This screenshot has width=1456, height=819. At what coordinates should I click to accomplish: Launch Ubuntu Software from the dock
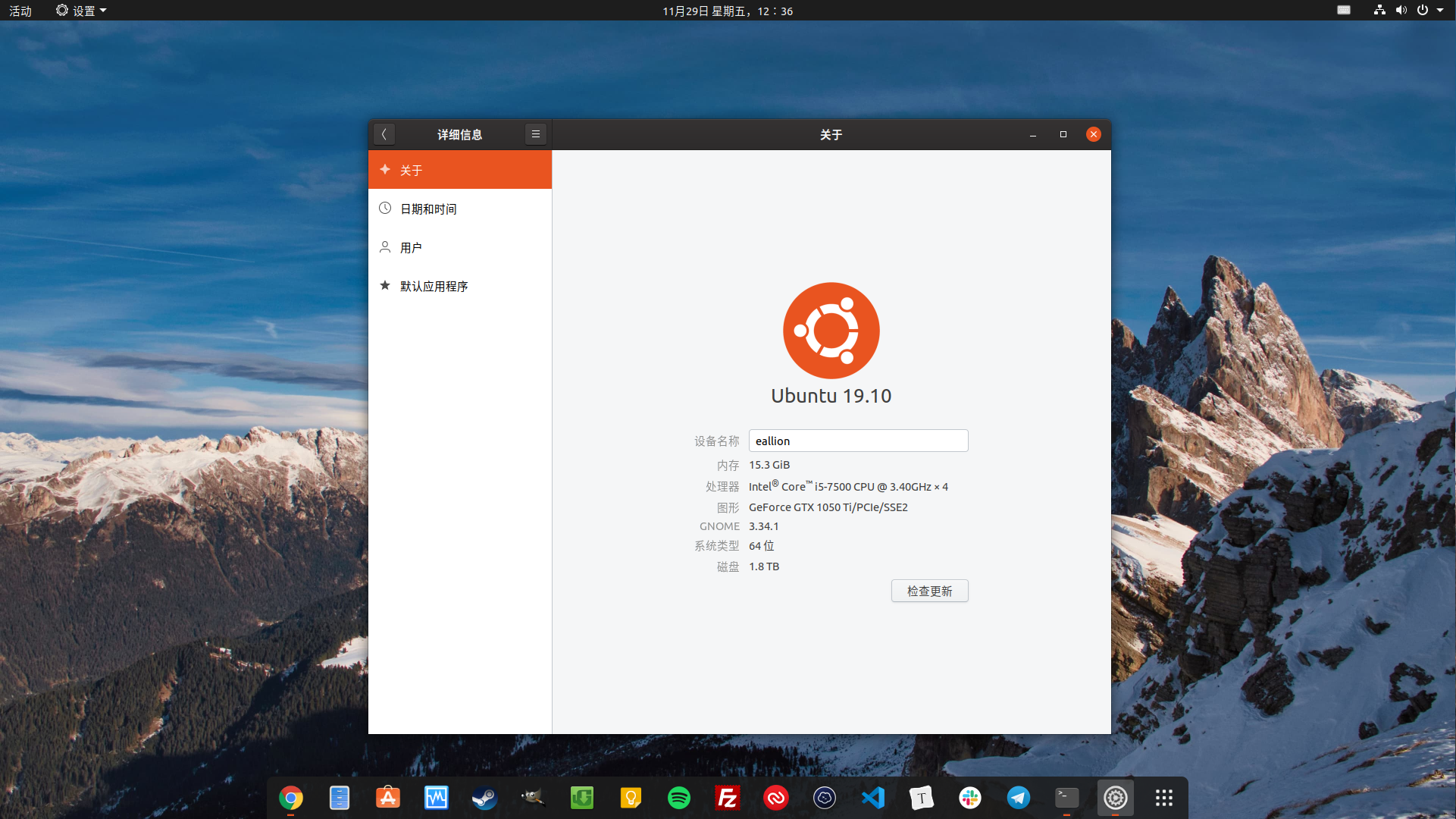388,798
